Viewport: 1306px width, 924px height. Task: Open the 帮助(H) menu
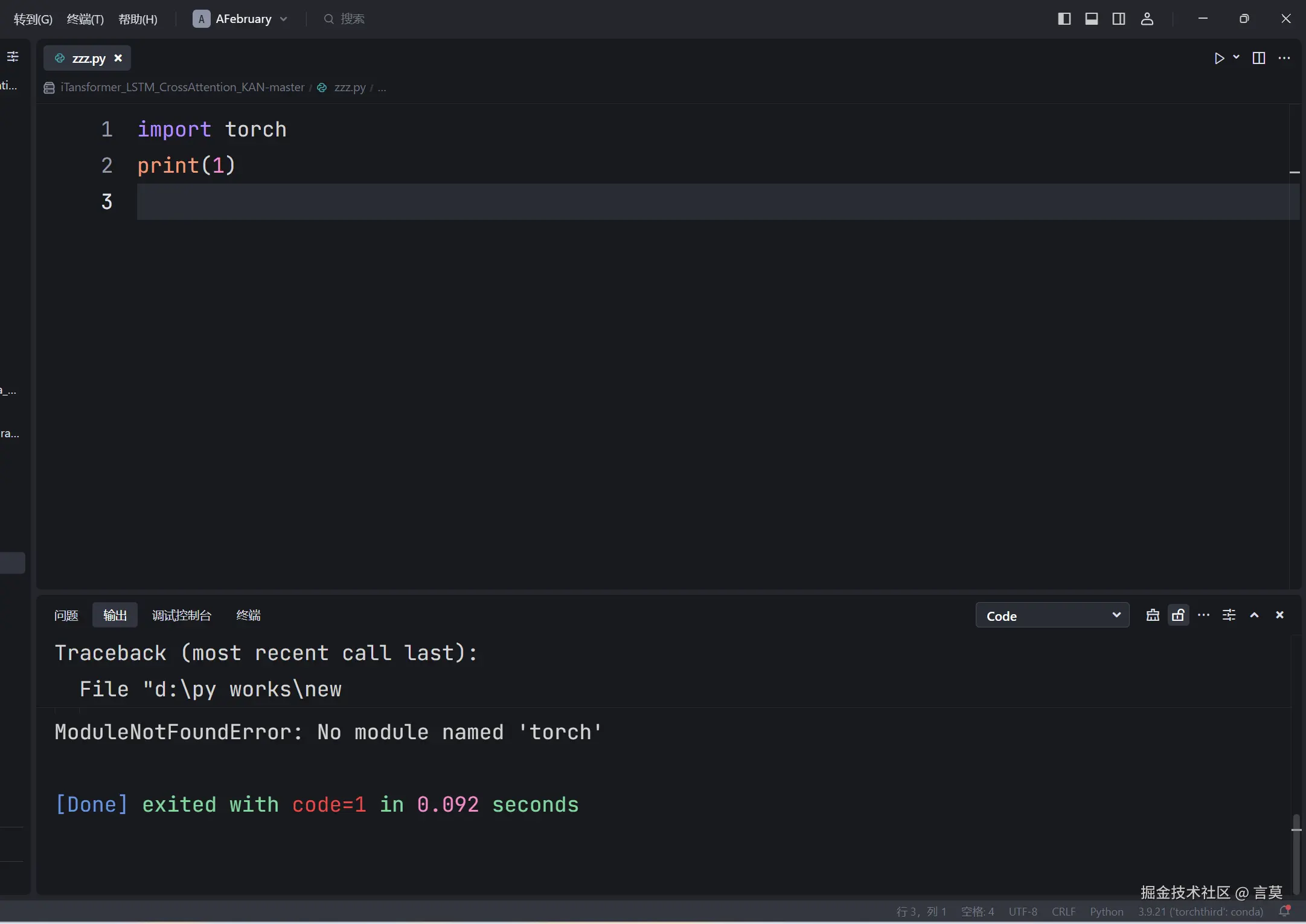click(138, 19)
